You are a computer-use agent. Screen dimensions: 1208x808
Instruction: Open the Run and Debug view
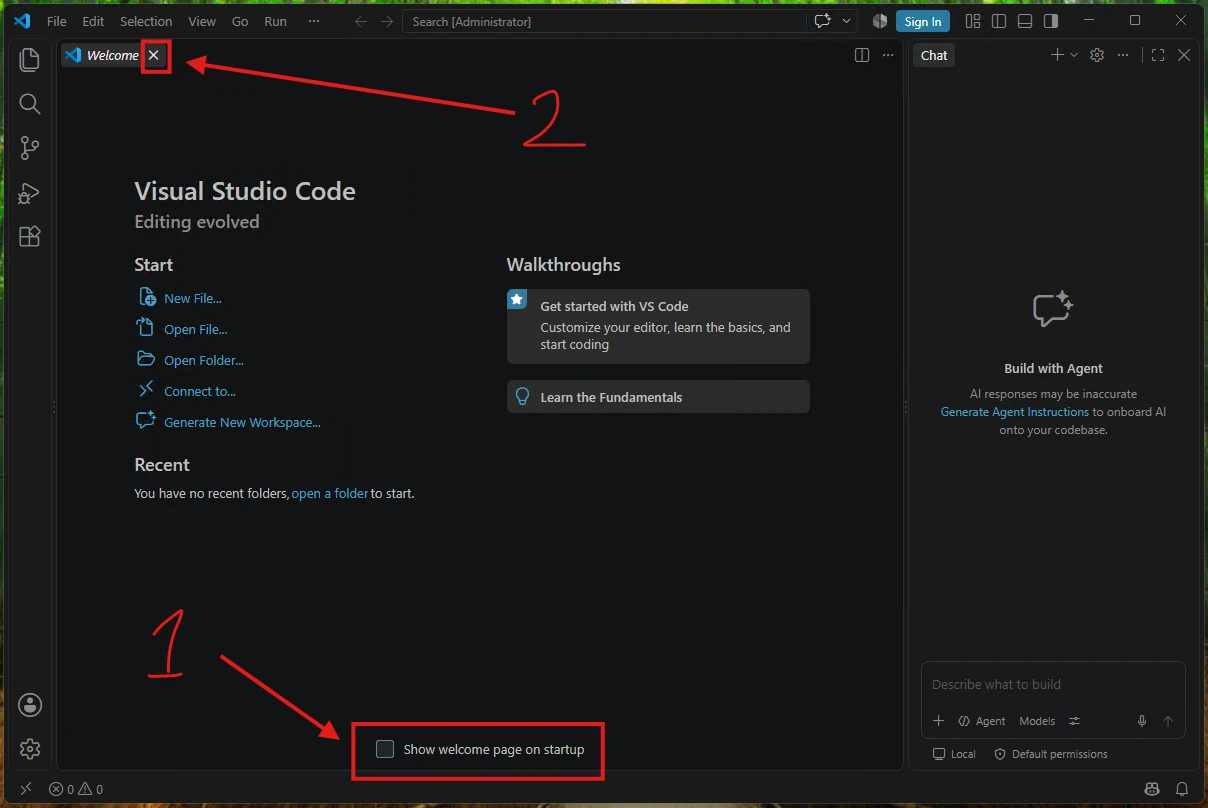(30, 192)
